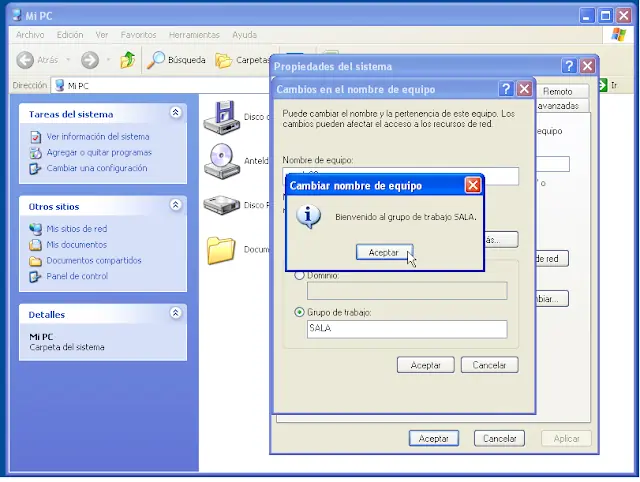Open the Edición menu
This screenshot has width=640, height=482.
70,35
